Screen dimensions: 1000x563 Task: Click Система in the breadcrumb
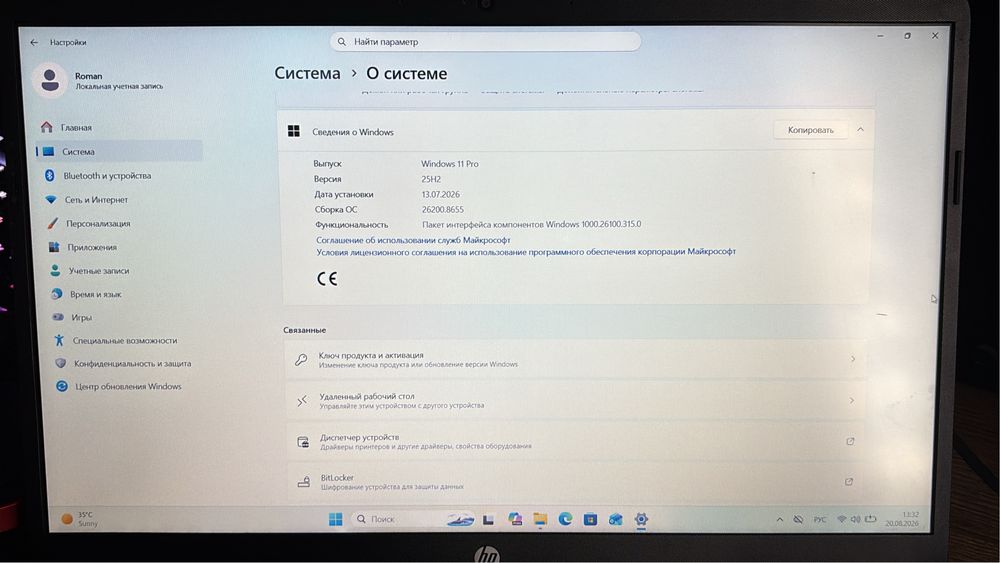(307, 73)
